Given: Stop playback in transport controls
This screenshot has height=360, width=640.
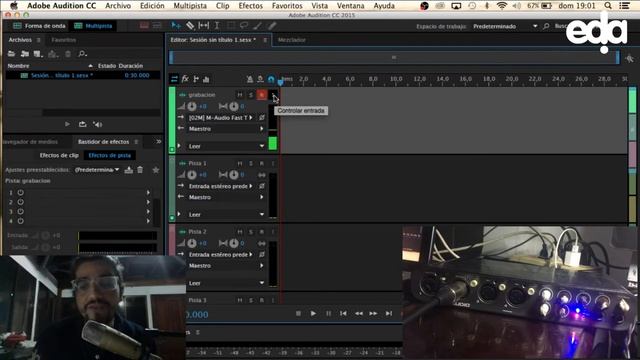Looking at the screenshot, I should click(298, 313).
